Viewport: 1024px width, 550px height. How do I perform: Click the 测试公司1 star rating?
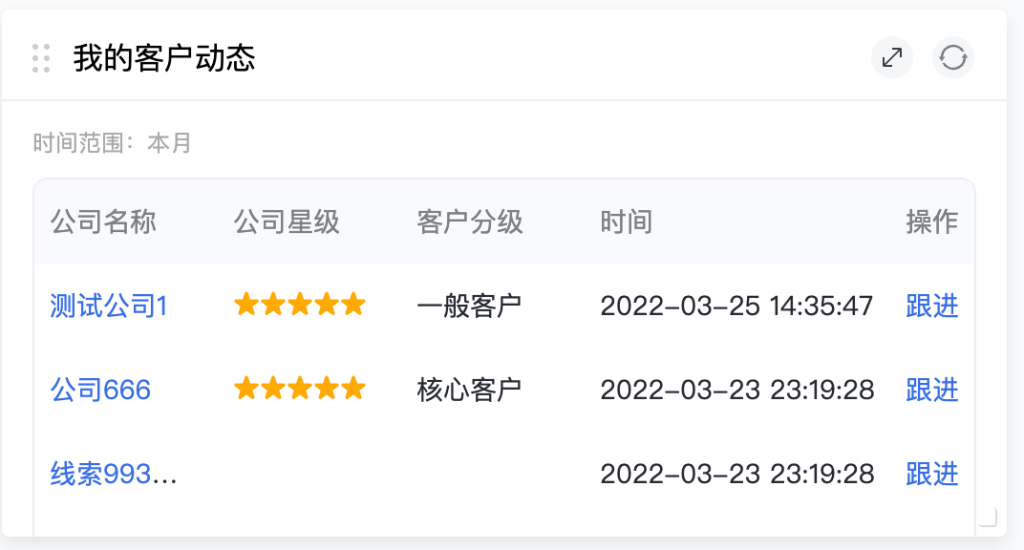pos(299,305)
